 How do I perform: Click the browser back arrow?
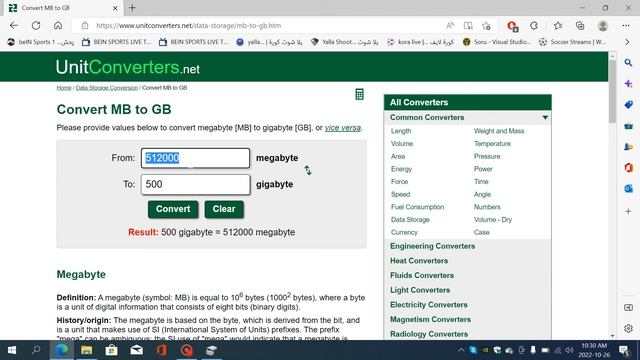click(14, 25)
